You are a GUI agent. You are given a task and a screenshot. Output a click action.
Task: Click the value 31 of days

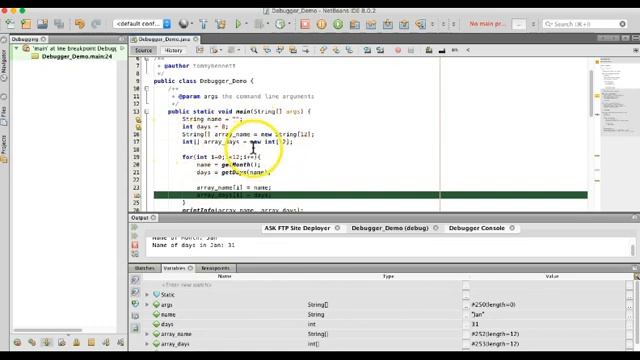click(475, 324)
